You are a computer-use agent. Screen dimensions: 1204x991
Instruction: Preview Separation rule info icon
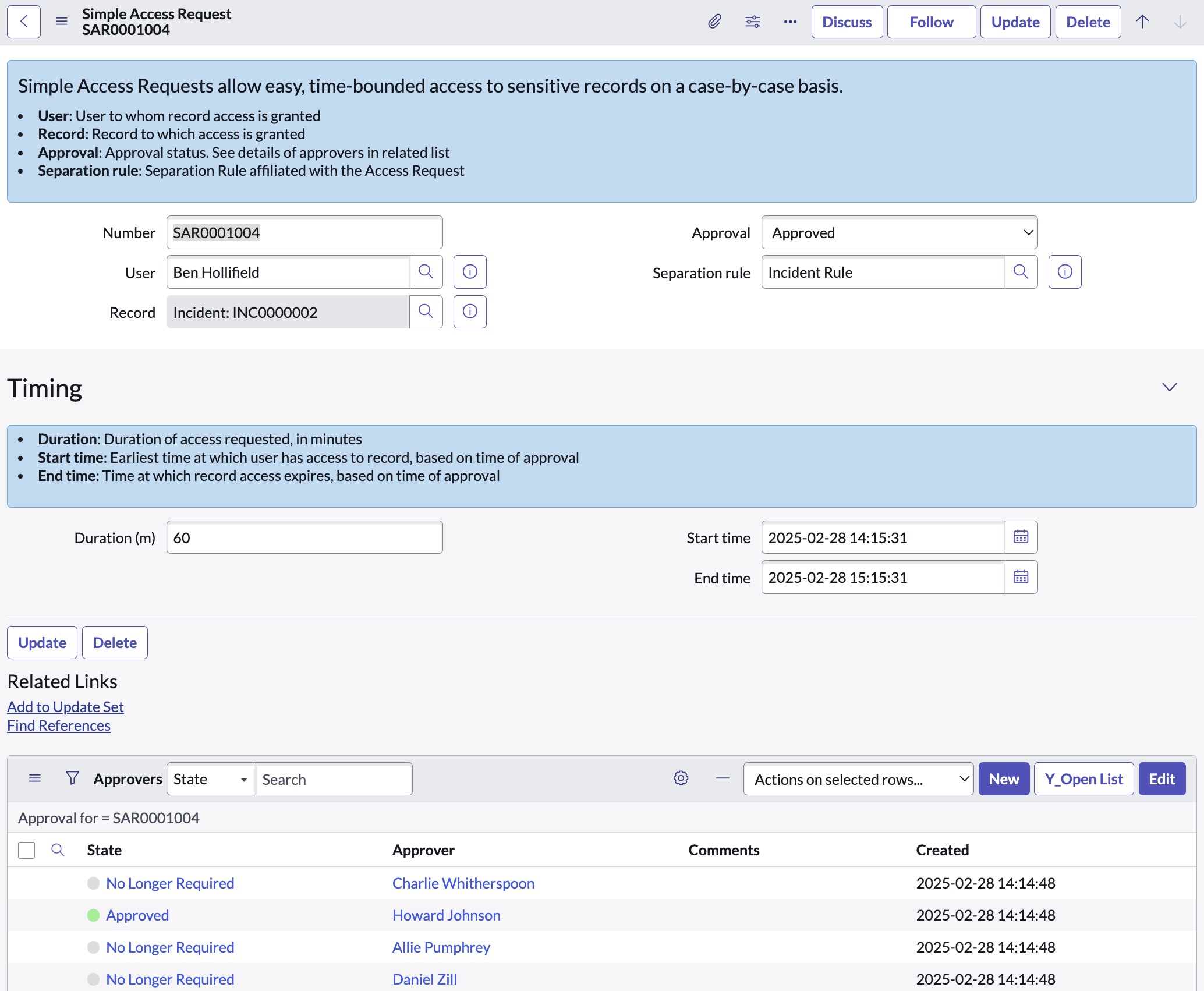(x=1065, y=272)
